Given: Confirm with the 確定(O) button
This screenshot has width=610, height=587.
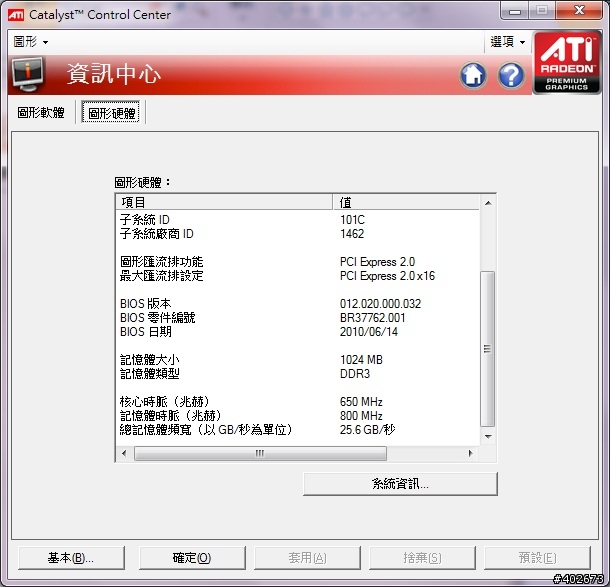Looking at the screenshot, I should tap(192, 558).
